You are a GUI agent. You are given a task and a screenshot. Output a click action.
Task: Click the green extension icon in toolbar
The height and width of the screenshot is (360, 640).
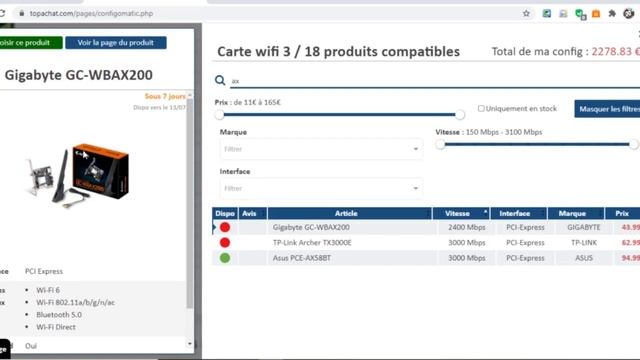coord(580,14)
